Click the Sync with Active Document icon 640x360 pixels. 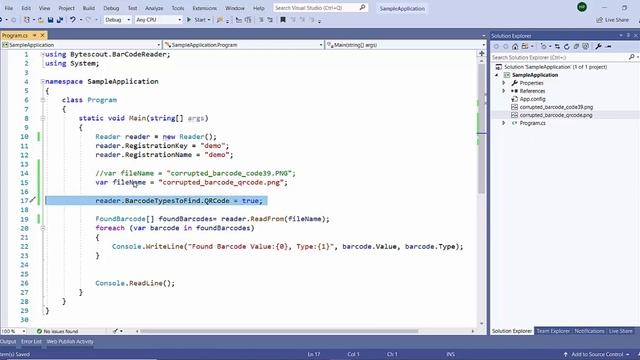point(557,47)
